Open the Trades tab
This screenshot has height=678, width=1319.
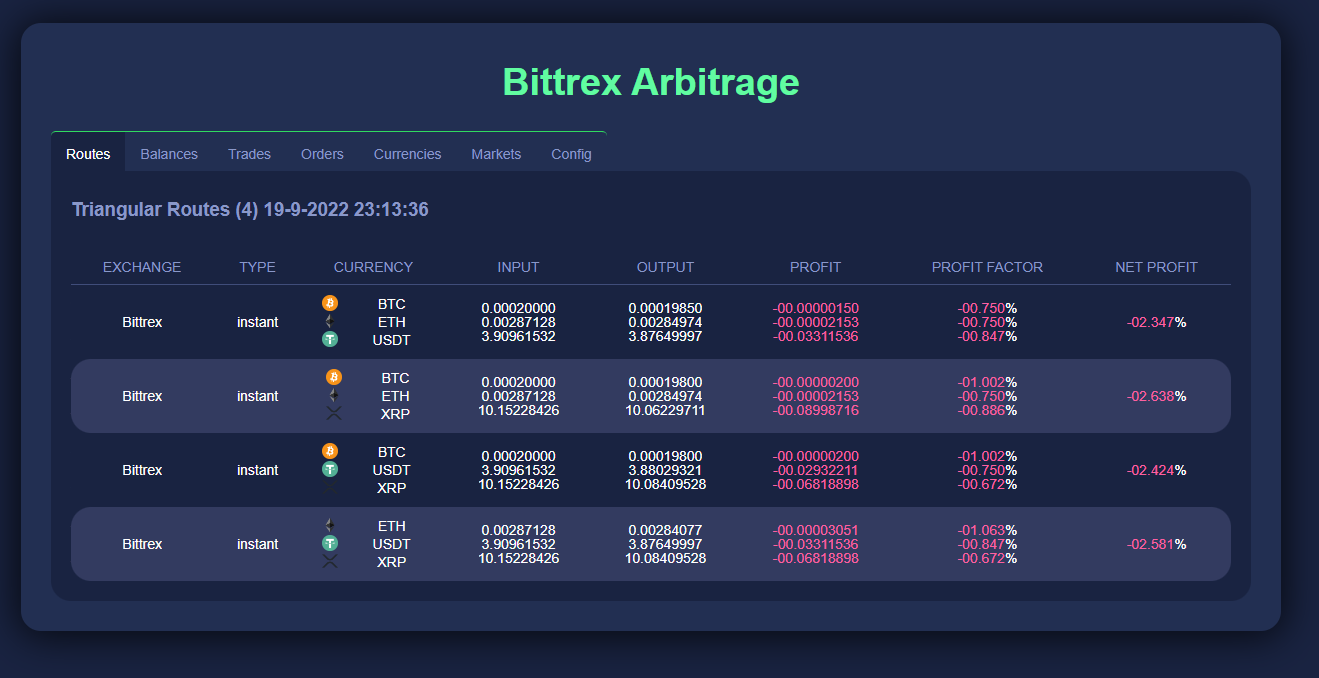click(249, 154)
